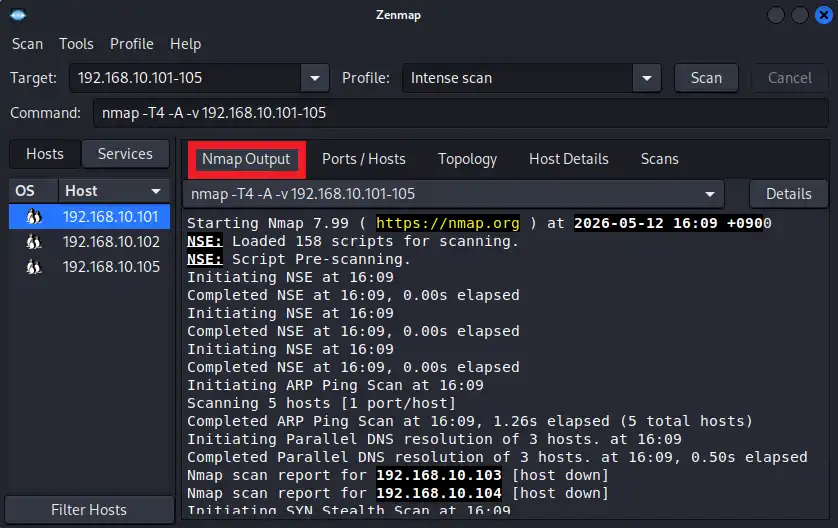Click the 'Initiating ARP Ping Scan' output line
The width and height of the screenshot is (838, 528).
335,385
